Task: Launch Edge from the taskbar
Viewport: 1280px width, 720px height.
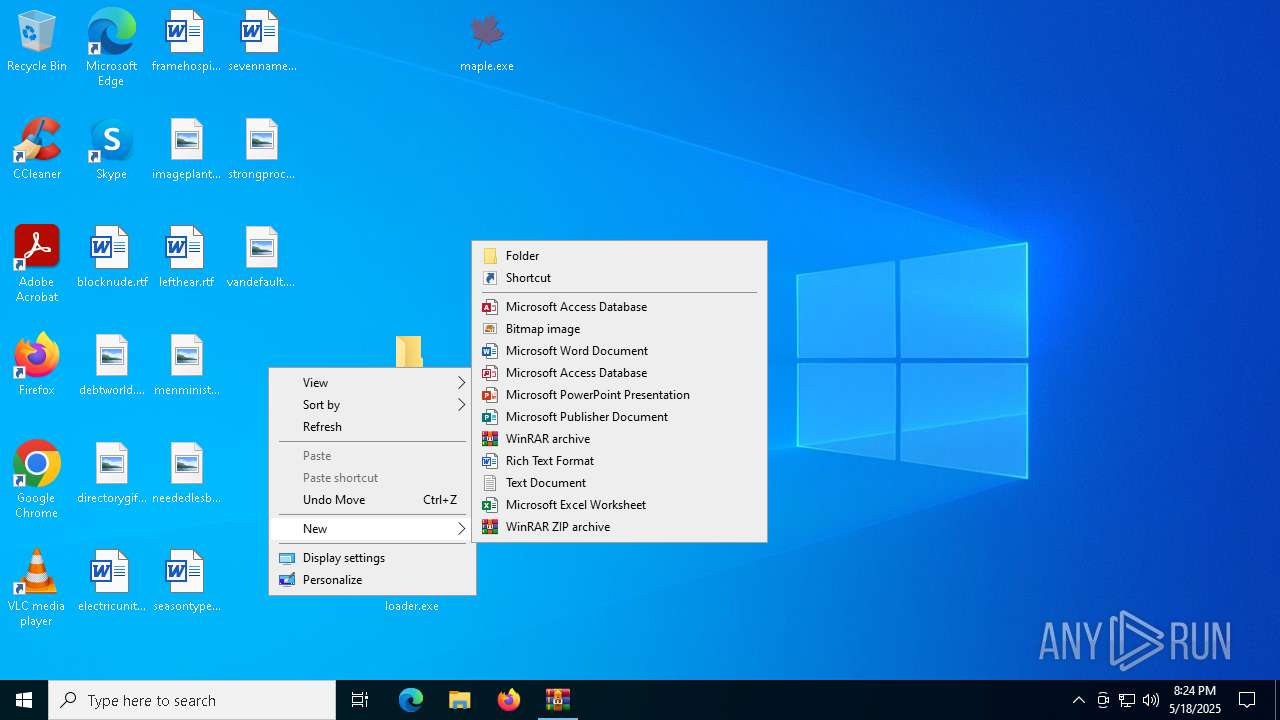Action: click(x=411, y=700)
